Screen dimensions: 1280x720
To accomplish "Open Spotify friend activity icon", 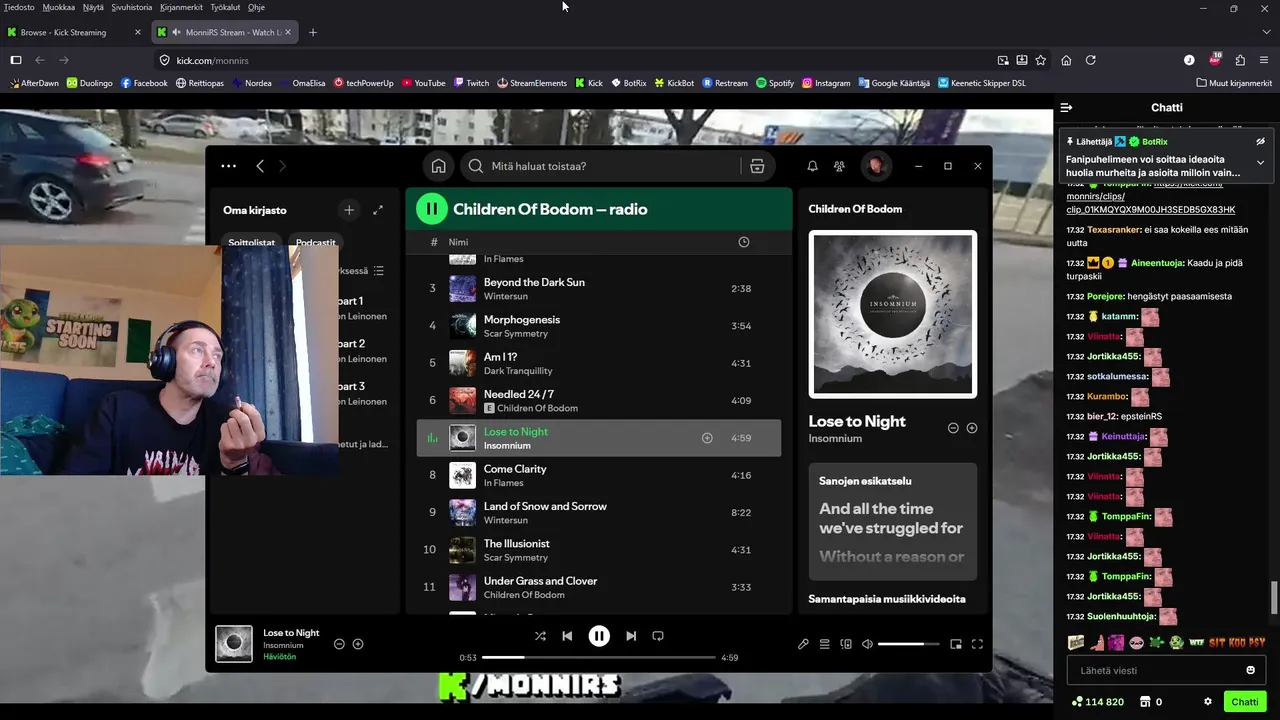I will coord(839,166).
